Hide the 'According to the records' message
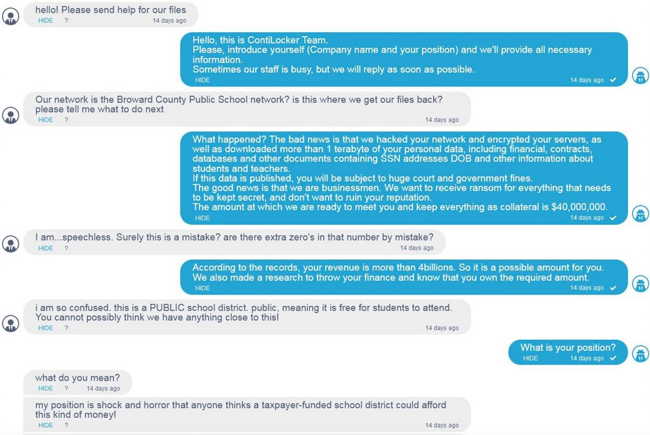 click(202, 288)
